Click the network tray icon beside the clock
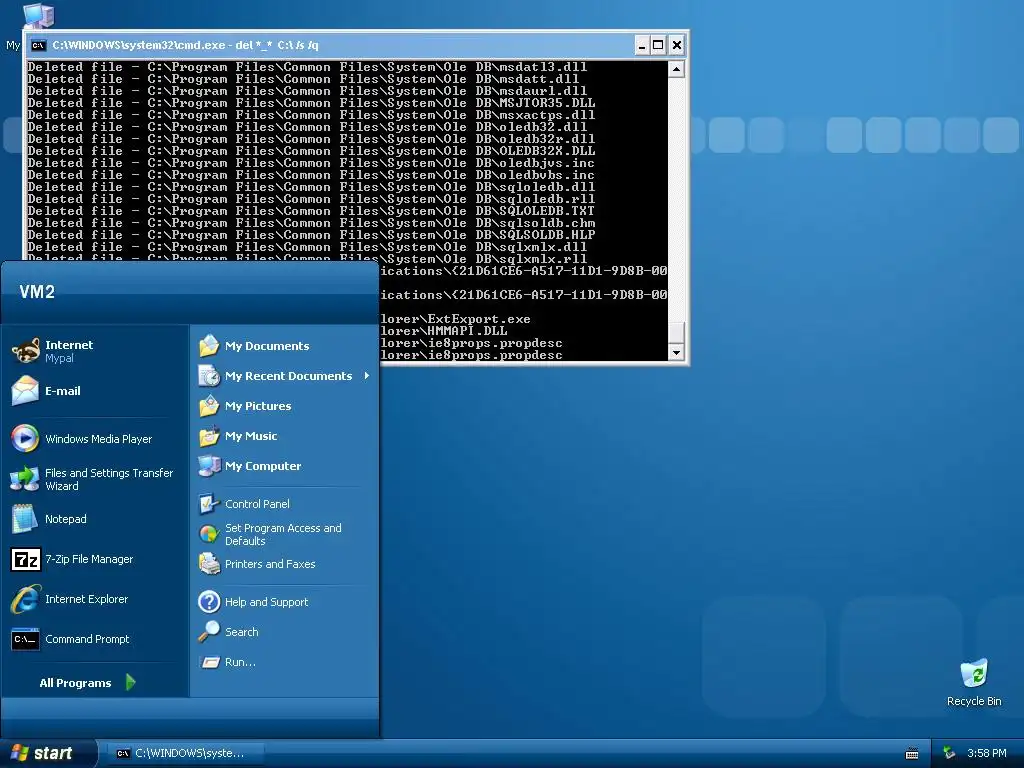The image size is (1024, 768). click(950, 753)
